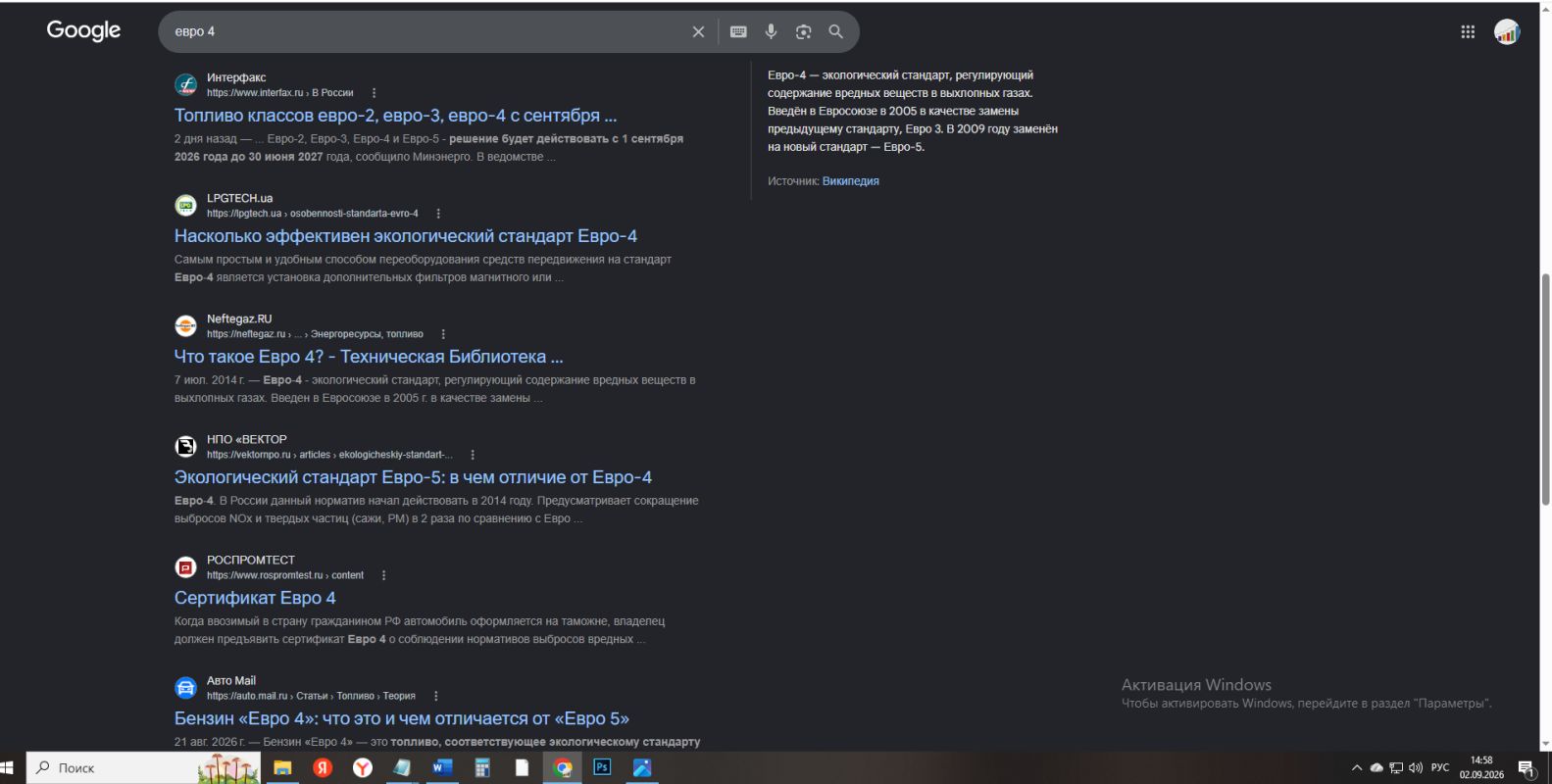Open Word from the taskbar
The width and height of the screenshot is (1552, 784).
(442, 767)
